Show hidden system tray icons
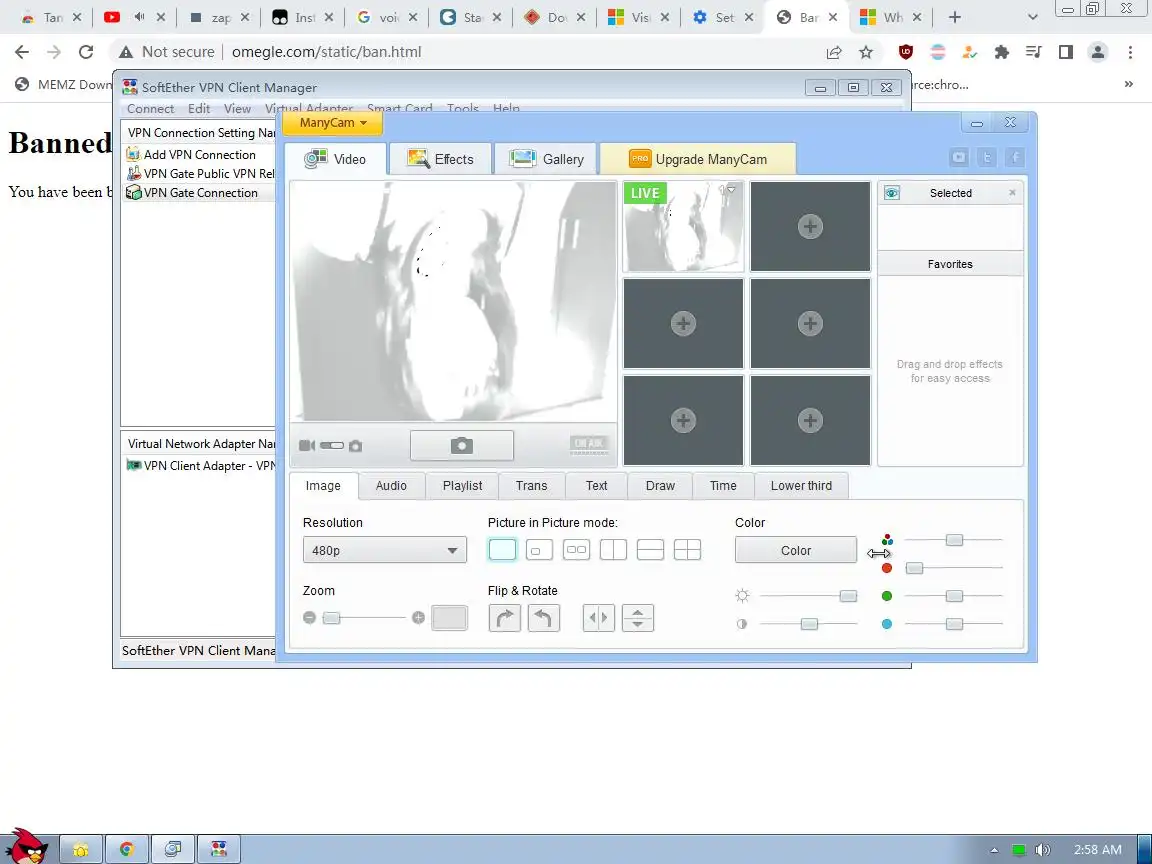The image size is (1152, 864). 994,850
